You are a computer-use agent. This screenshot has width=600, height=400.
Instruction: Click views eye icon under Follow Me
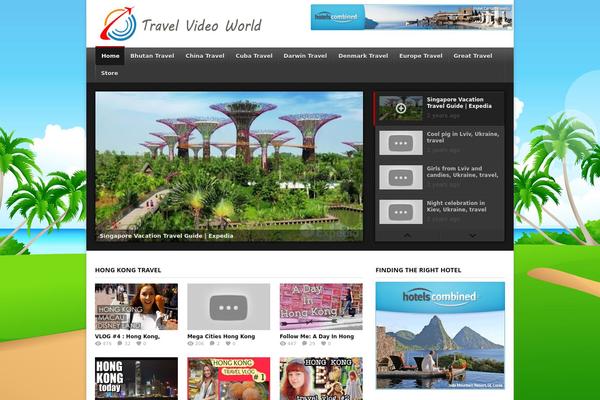point(283,344)
